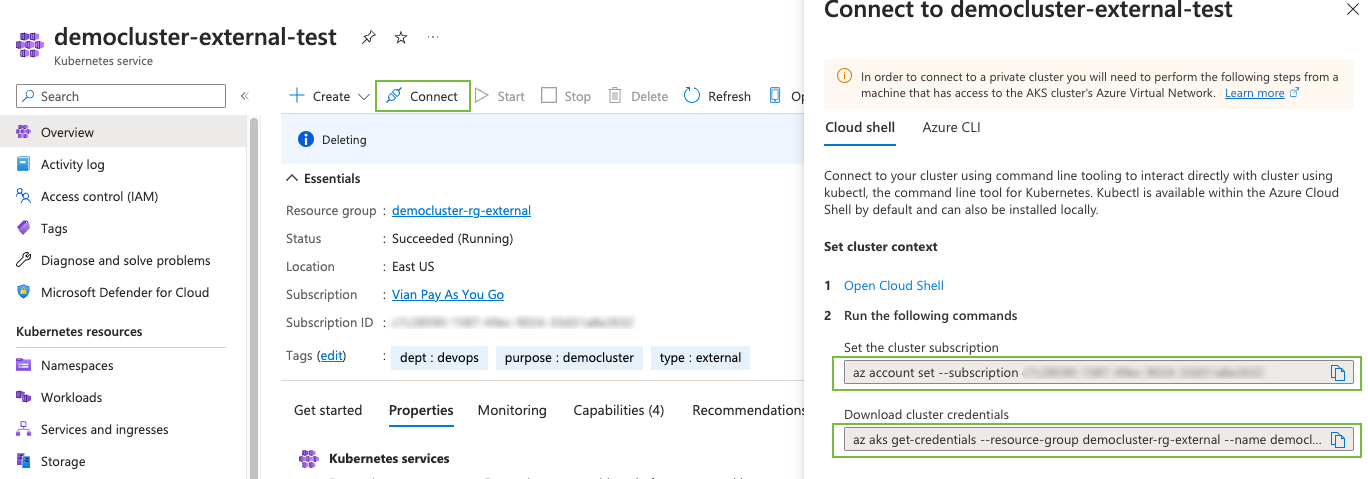Close the Connect panel
Screen dimensions: 1368x479
tap(1353, 9)
